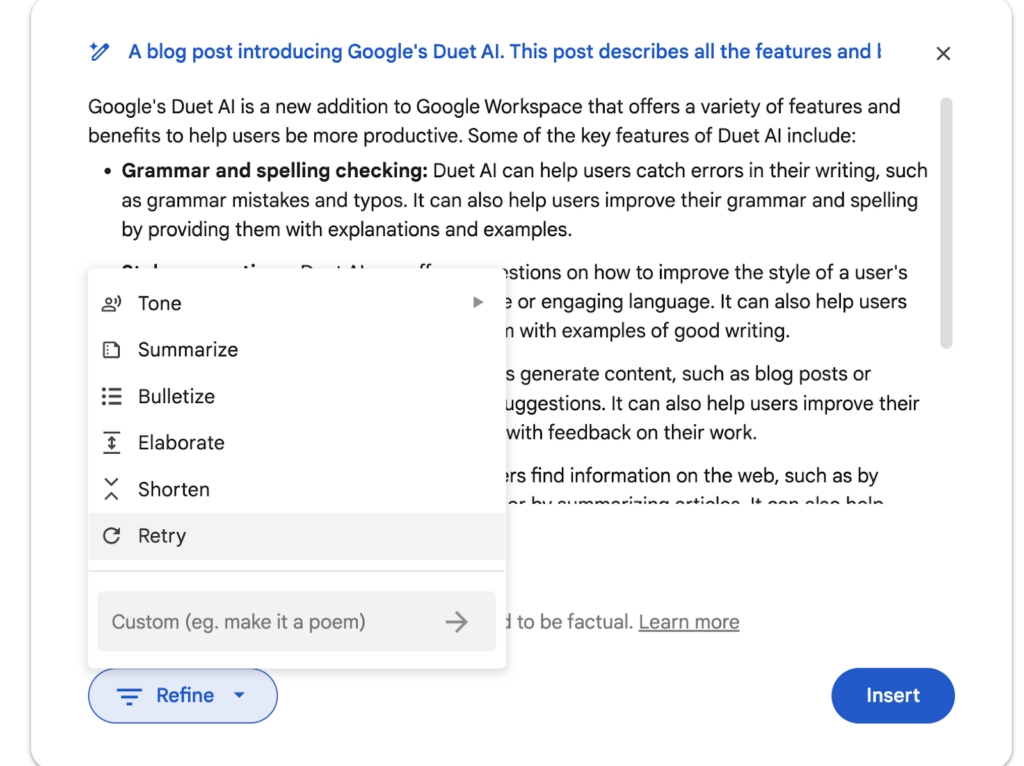Expand the Tone submenu arrow
Image resolution: width=1024 pixels, height=766 pixels.
(478, 302)
